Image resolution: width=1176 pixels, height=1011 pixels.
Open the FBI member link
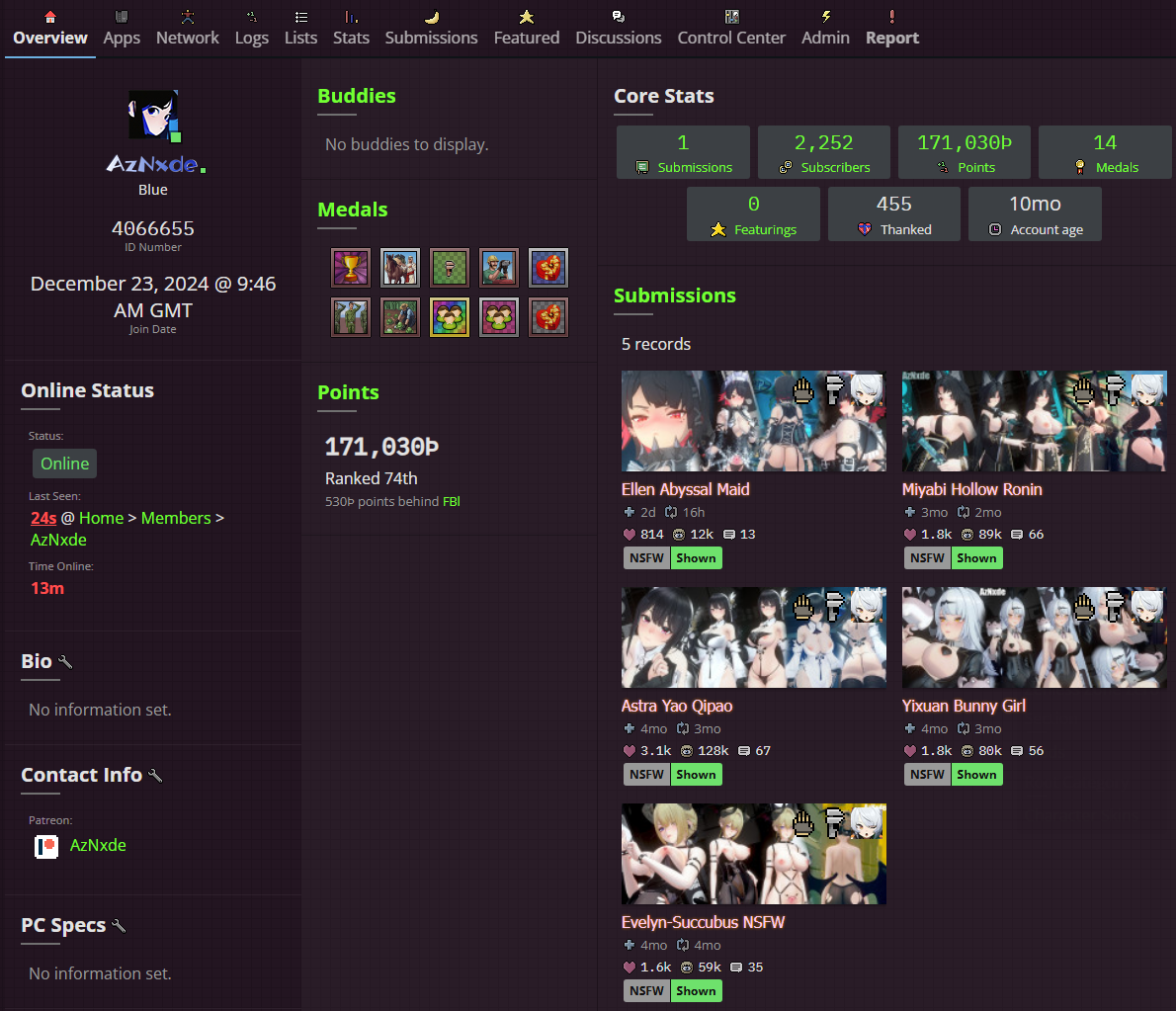tap(452, 502)
